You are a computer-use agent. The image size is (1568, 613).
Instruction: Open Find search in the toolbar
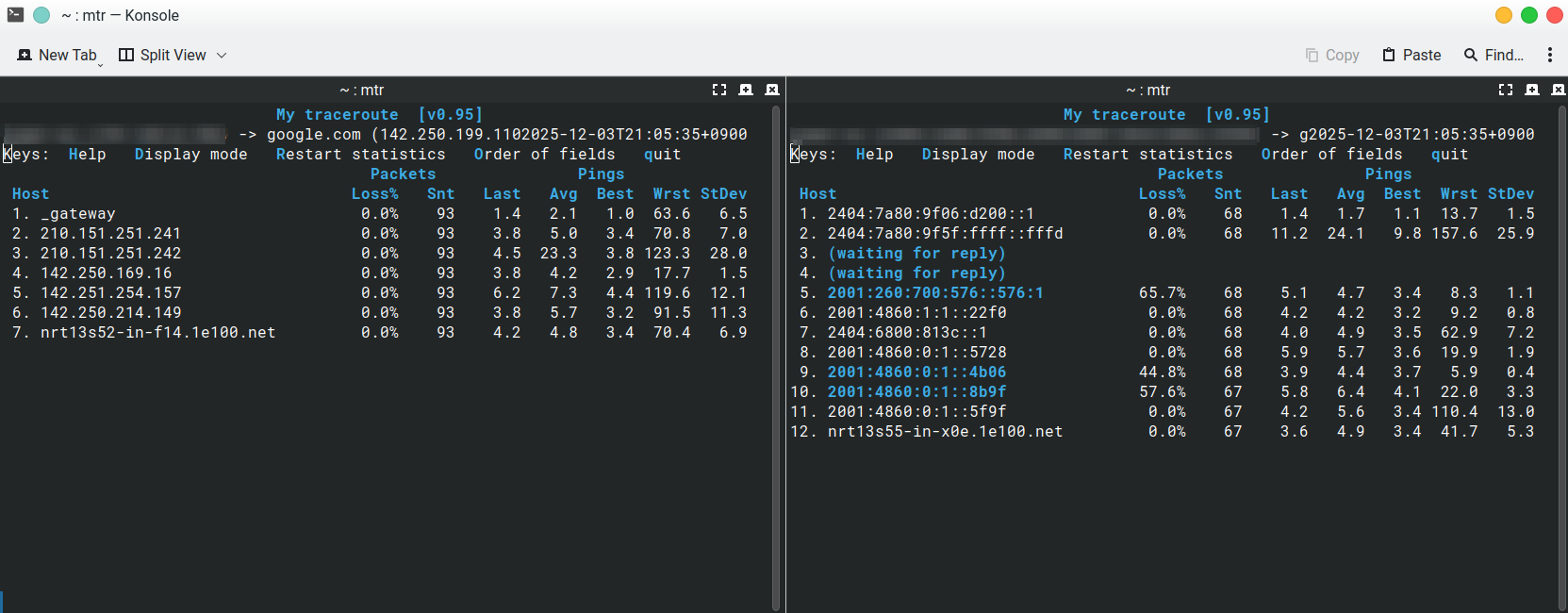[x=1494, y=55]
